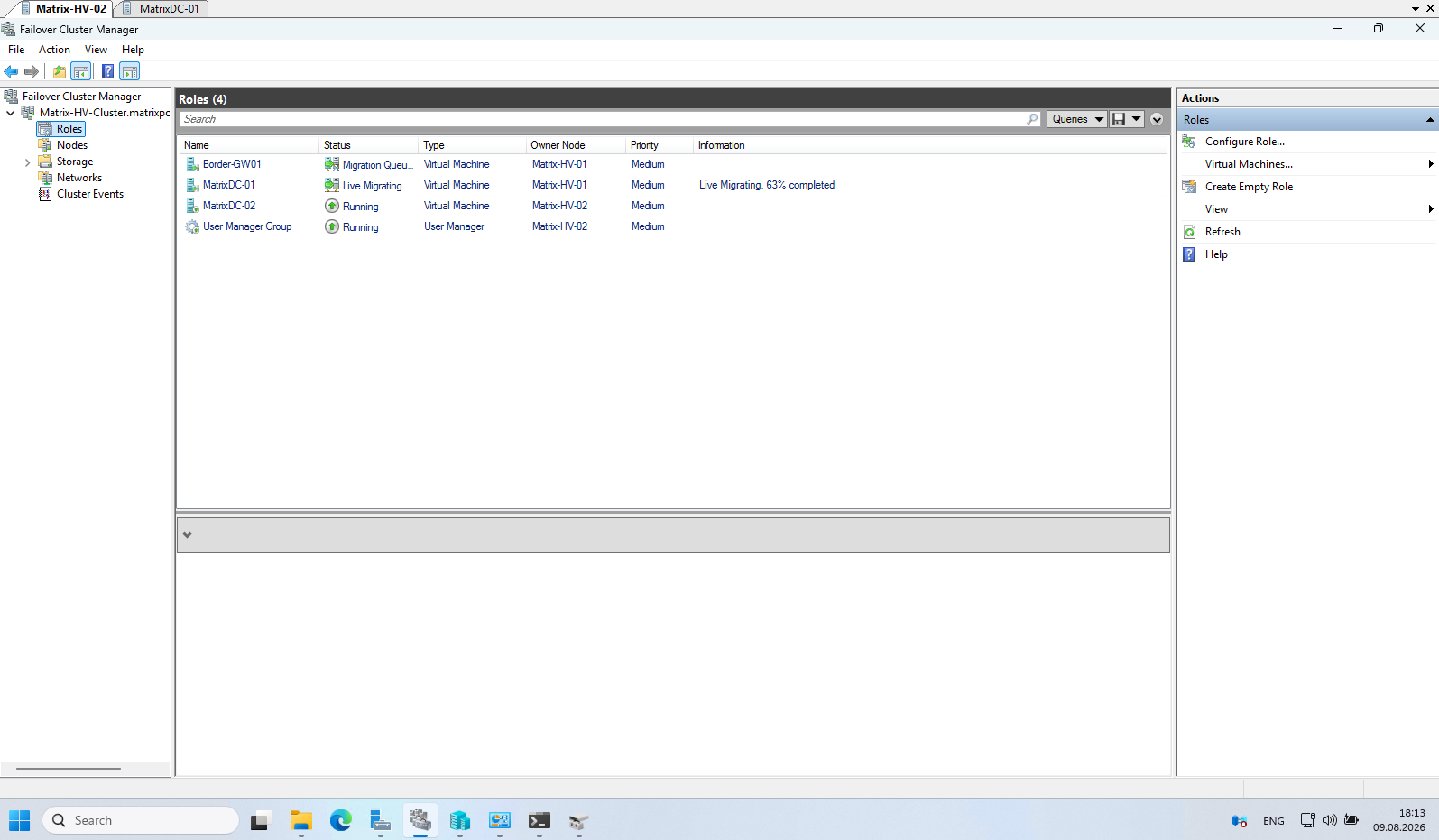Click Configure Role... in the Actions pane
1439x840 pixels.
[x=1245, y=142]
